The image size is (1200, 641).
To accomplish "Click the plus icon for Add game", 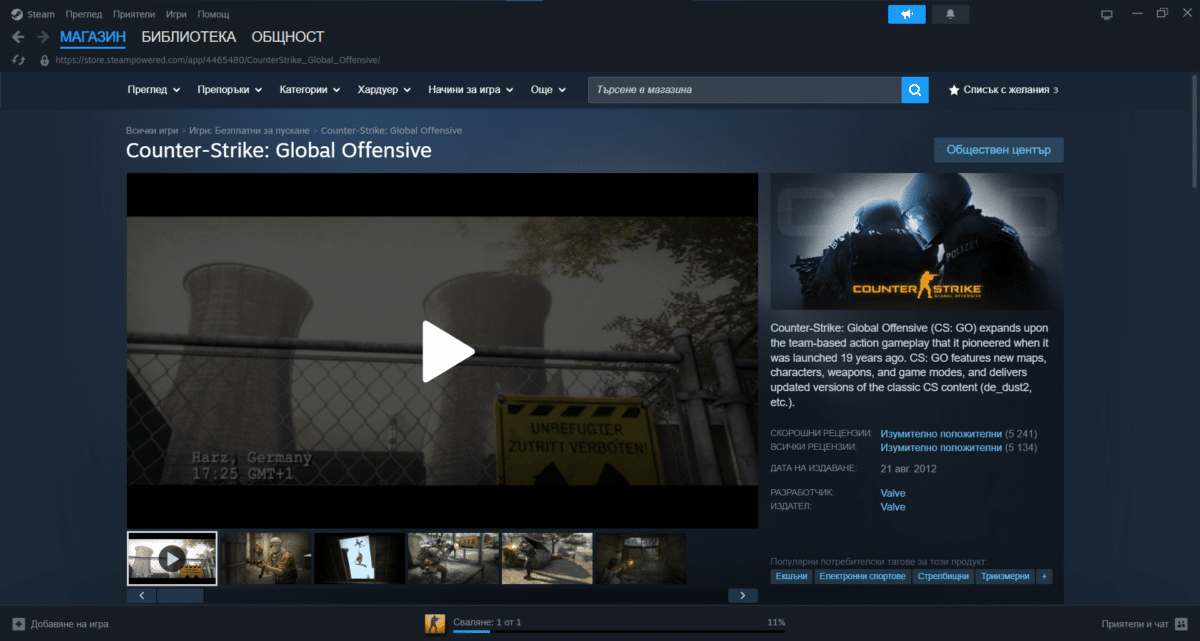I will [x=18, y=624].
